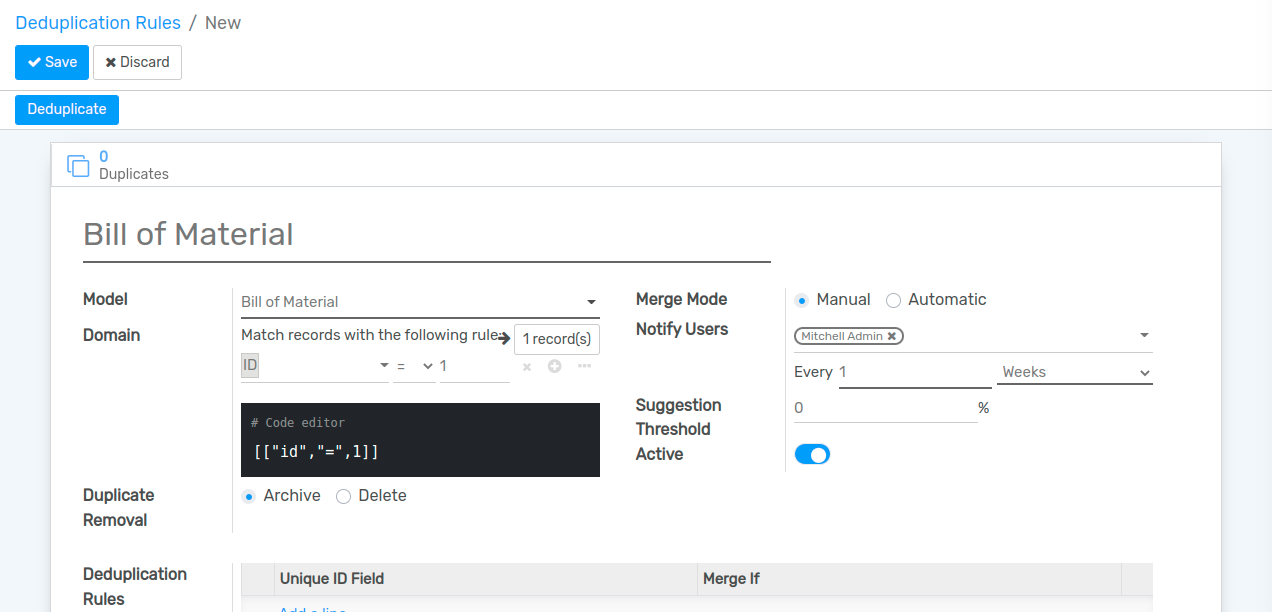Add a domain branch with ellipsis icon
This screenshot has width=1272, height=612.
coord(584,367)
